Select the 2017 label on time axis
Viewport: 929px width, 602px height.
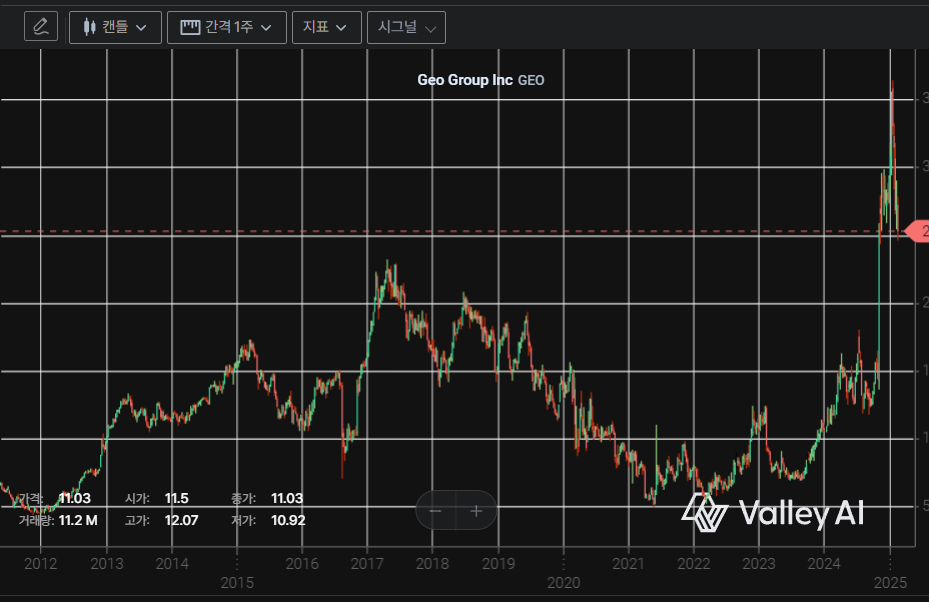[x=367, y=564]
